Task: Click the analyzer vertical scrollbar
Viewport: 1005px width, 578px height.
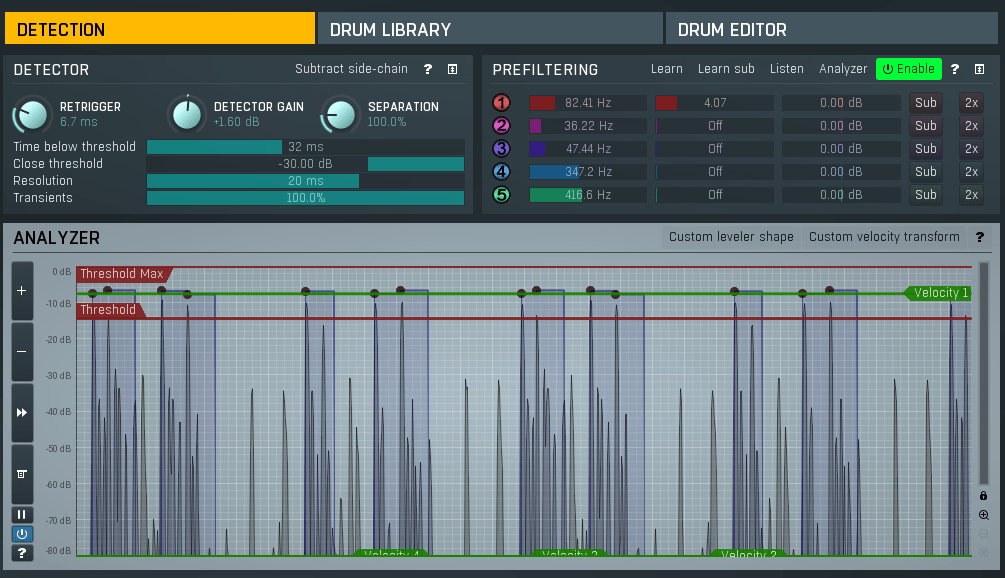Action: pyautogui.click(x=984, y=373)
